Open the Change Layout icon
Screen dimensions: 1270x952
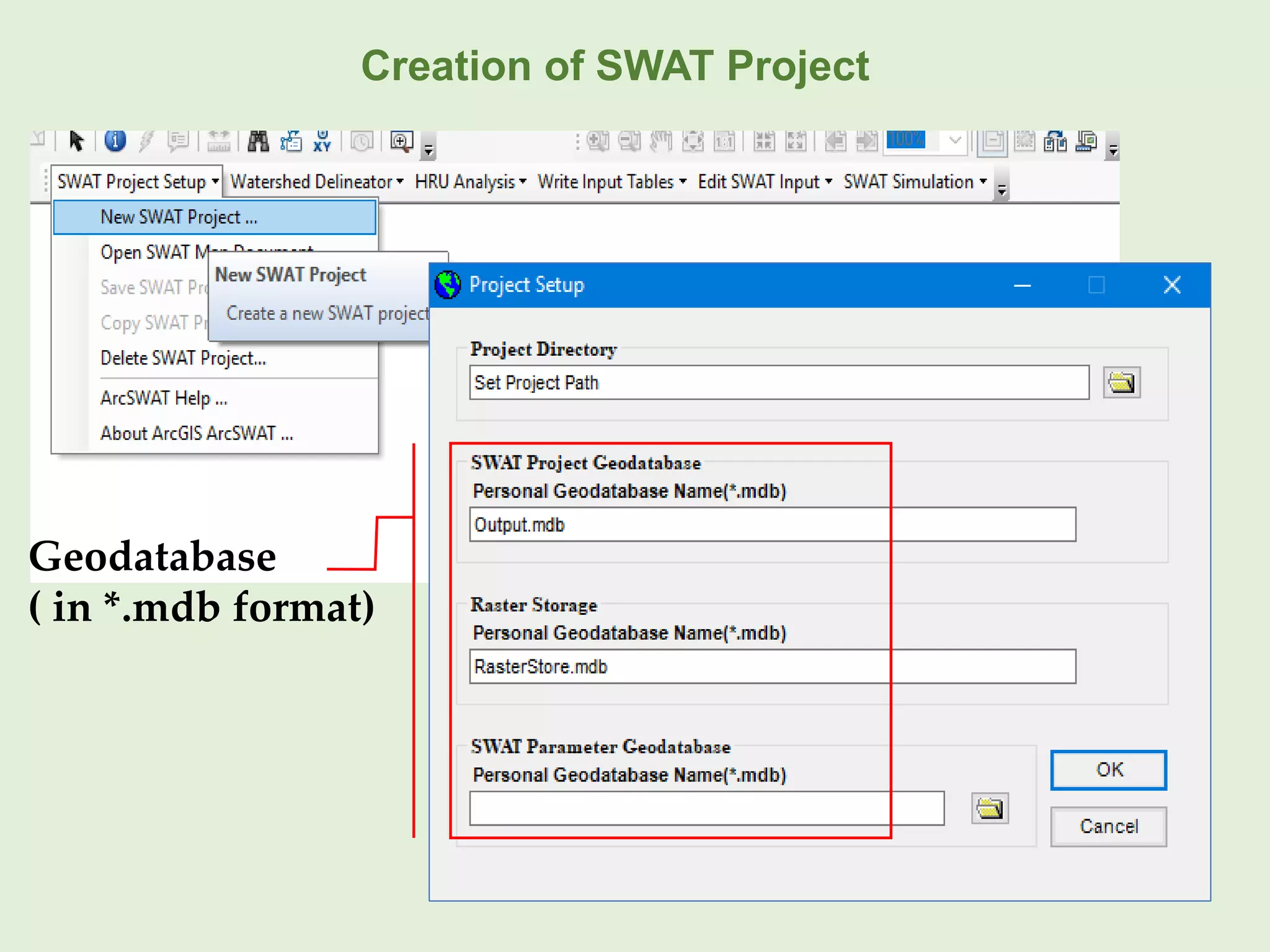coord(1055,141)
